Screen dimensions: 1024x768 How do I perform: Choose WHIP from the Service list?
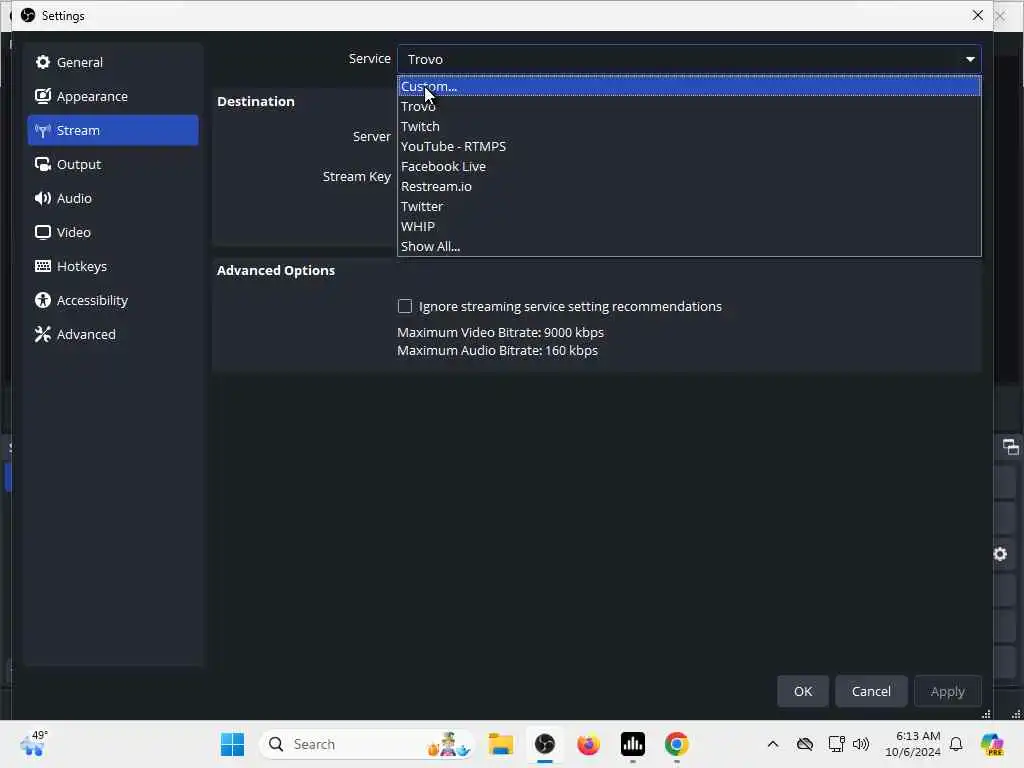pyautogui.click(x=689, y=227)
